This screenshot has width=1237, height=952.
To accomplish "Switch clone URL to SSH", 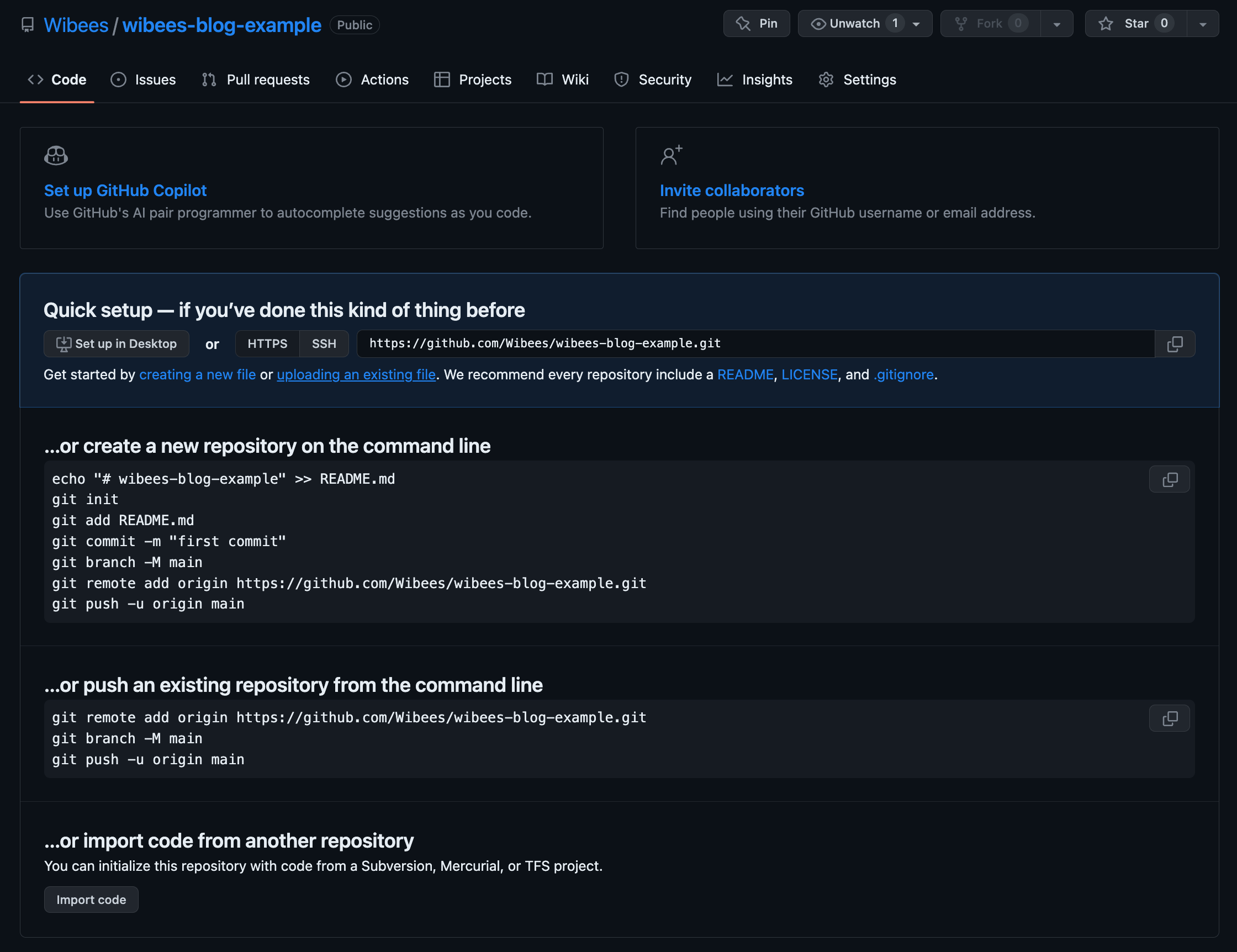I will [x=324, y=344].
